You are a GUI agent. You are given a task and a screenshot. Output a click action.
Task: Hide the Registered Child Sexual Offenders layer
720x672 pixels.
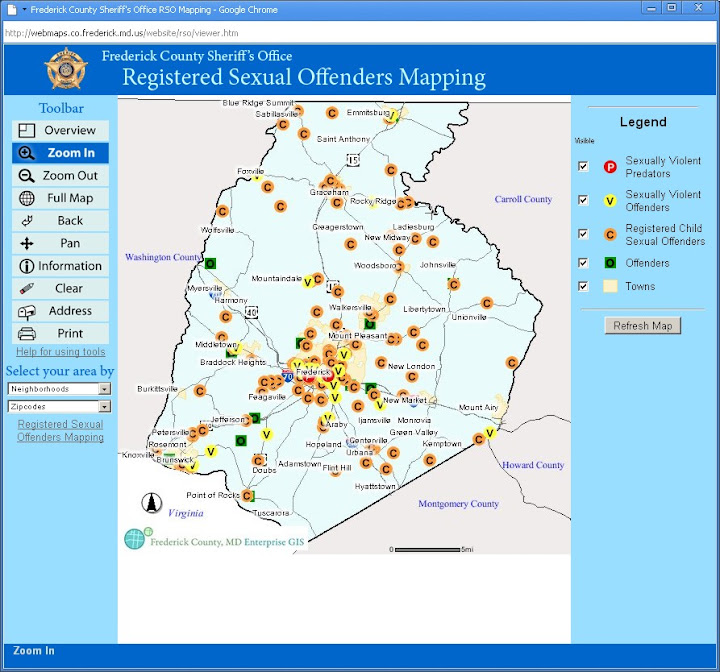pyautogui.click(x=583, y=234)
